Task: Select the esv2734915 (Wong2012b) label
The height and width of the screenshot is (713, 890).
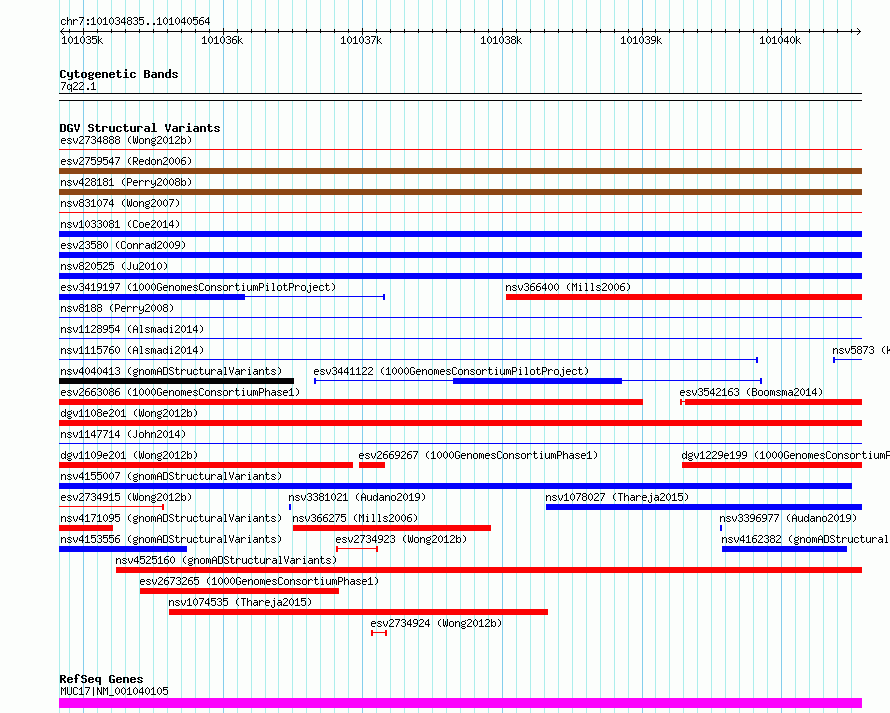Action: [126, 497]
